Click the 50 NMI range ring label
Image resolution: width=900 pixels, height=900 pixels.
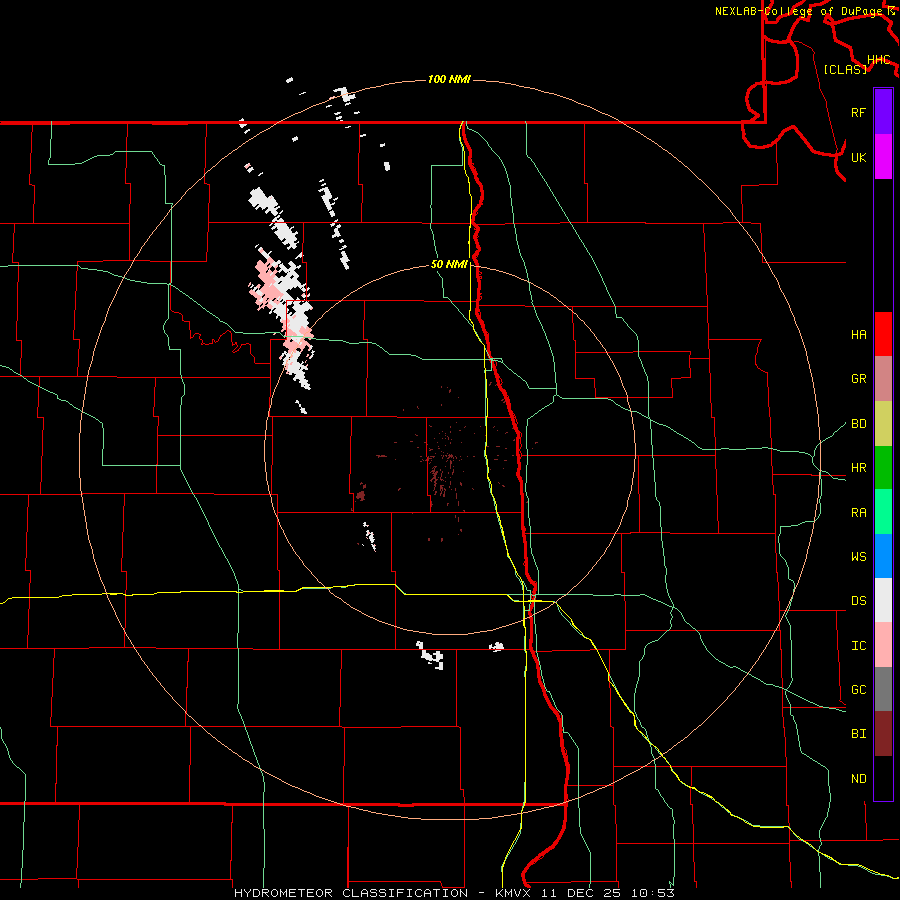(x=449, y=264)
